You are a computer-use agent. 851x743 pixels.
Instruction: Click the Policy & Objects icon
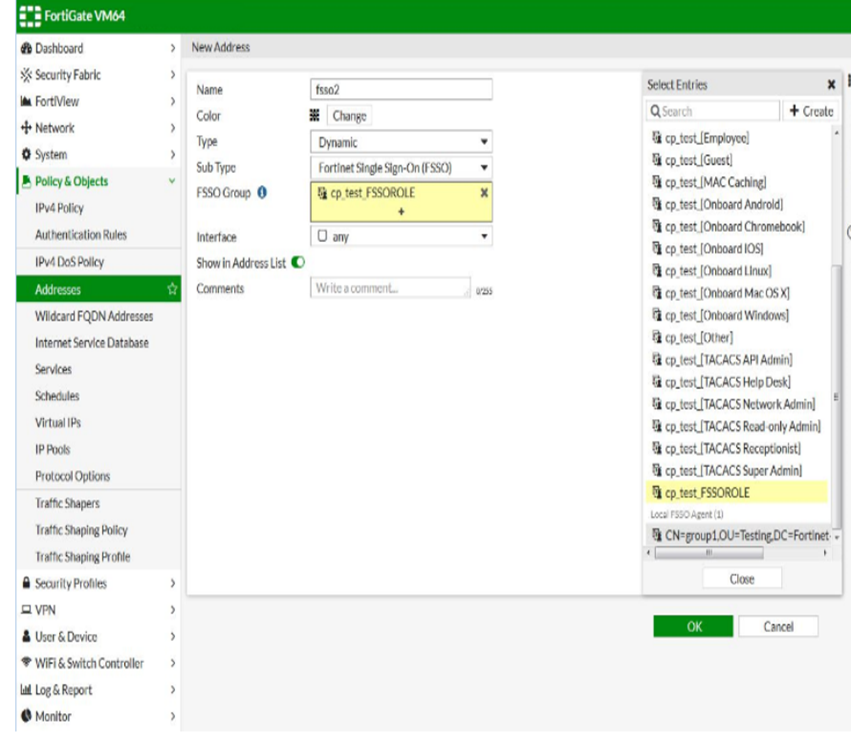tap(26, 181)
